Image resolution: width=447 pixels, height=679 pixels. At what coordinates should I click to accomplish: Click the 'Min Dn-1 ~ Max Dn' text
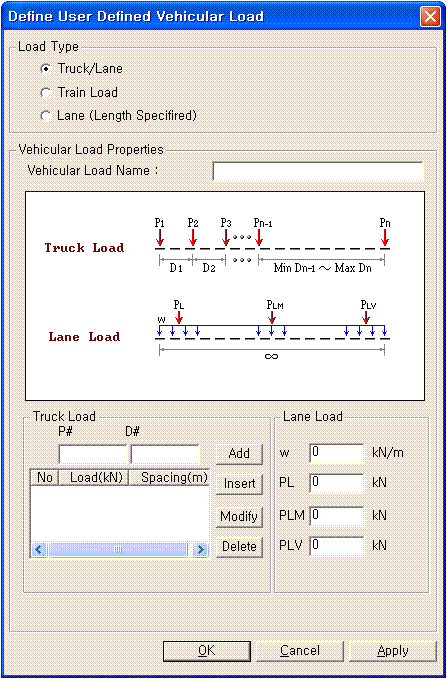[x=323, y=268]
